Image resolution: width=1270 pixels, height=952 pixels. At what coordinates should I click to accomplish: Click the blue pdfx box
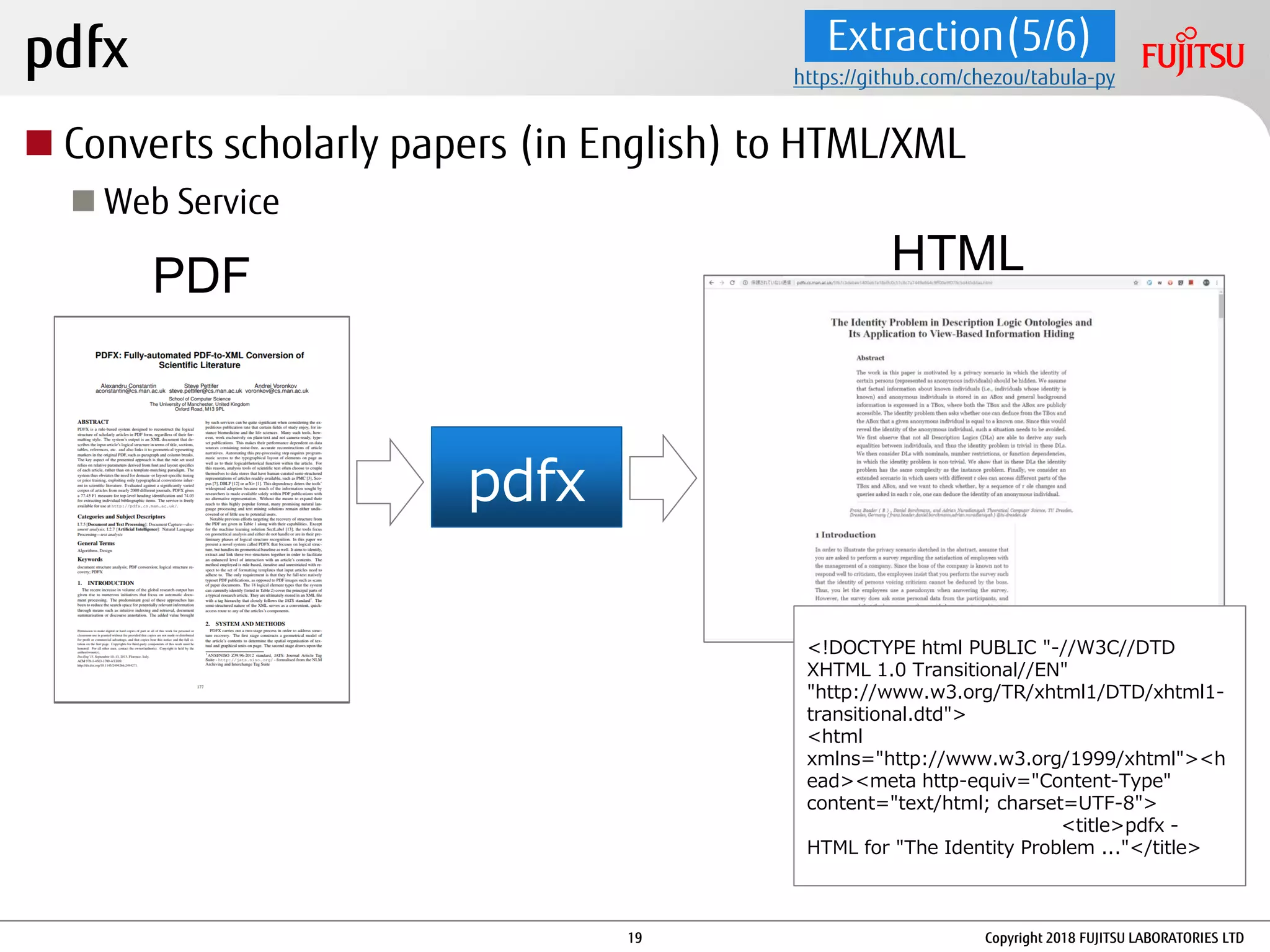[526, 477]
